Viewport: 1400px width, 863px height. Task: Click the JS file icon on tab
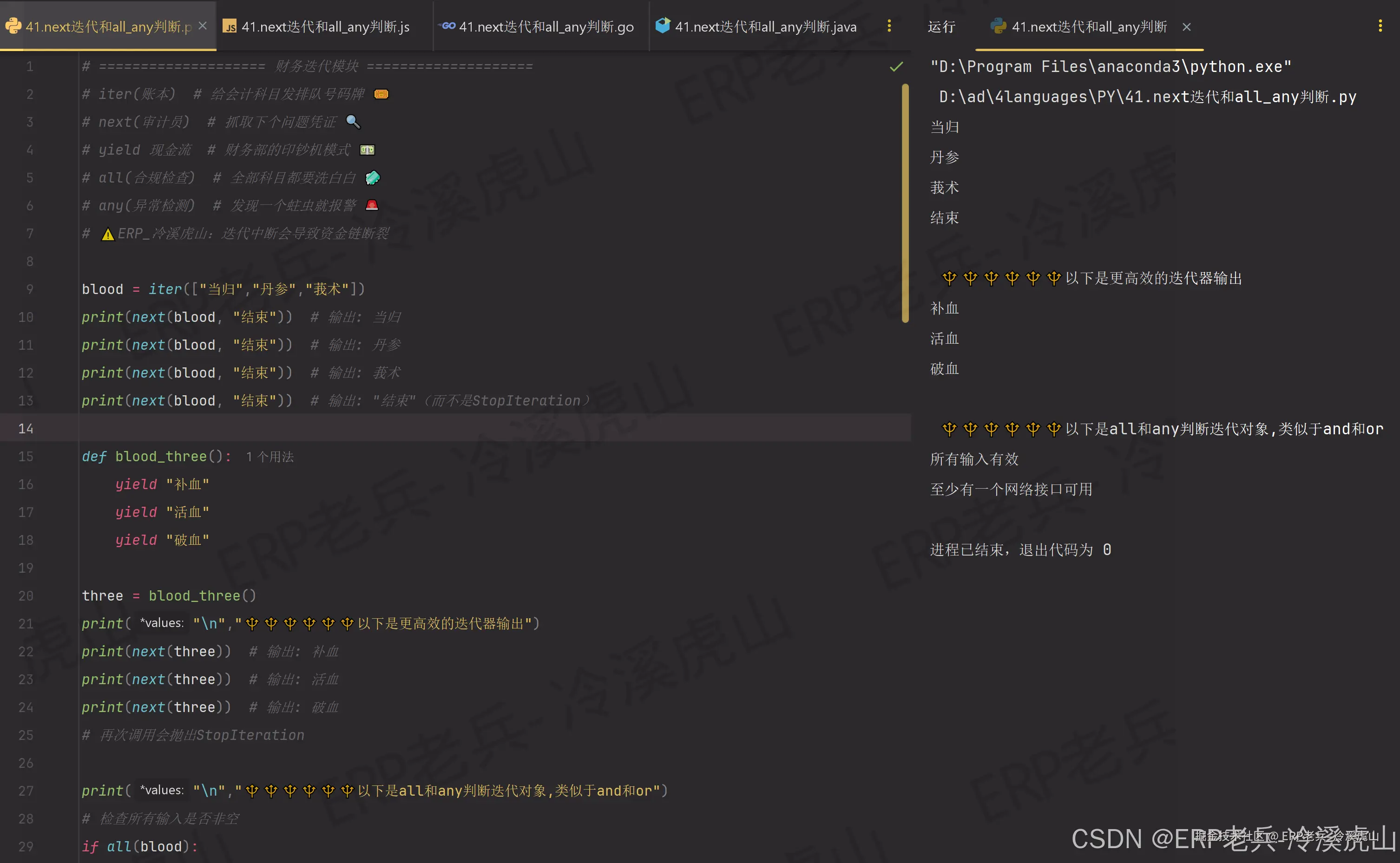click(230, 27)
